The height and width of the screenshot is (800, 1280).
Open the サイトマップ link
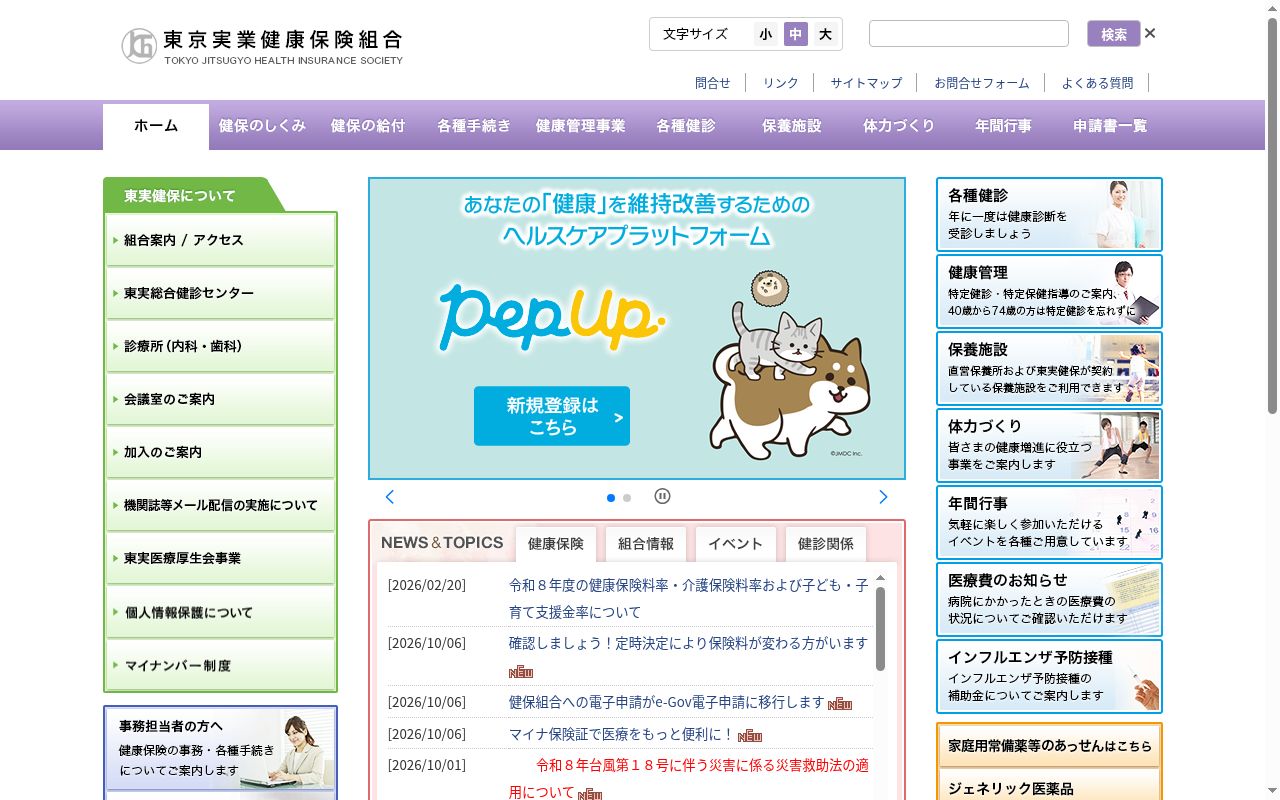point(866,83)
